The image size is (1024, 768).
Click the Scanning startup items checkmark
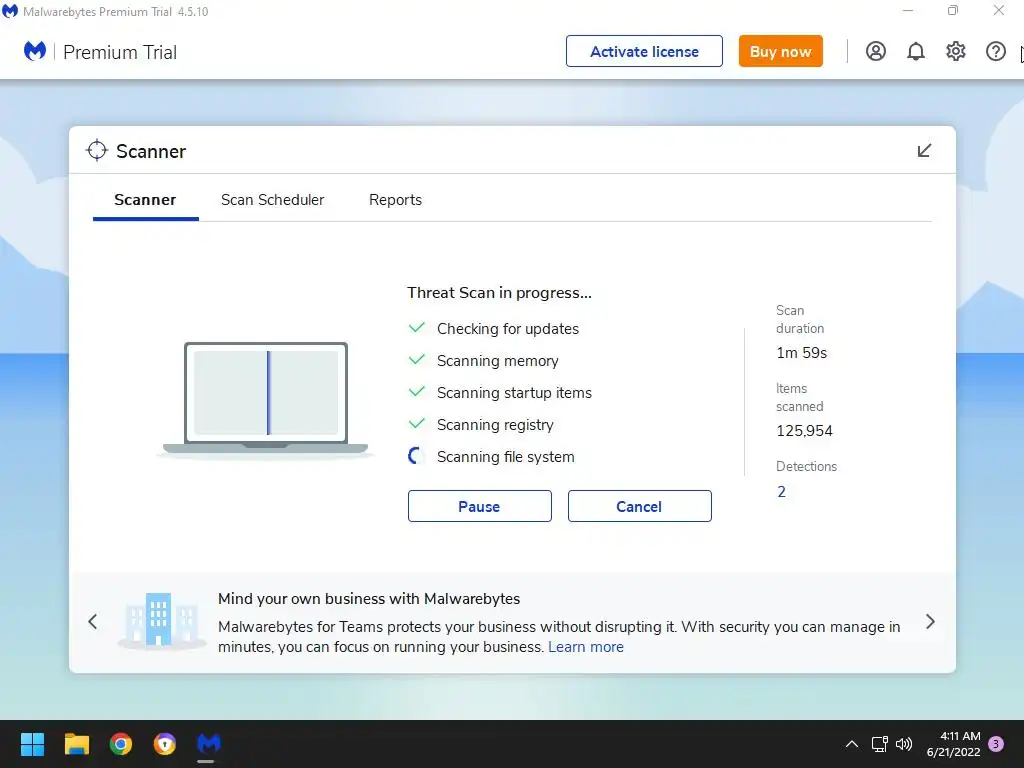pyautogui.click(x=417, y=392)
